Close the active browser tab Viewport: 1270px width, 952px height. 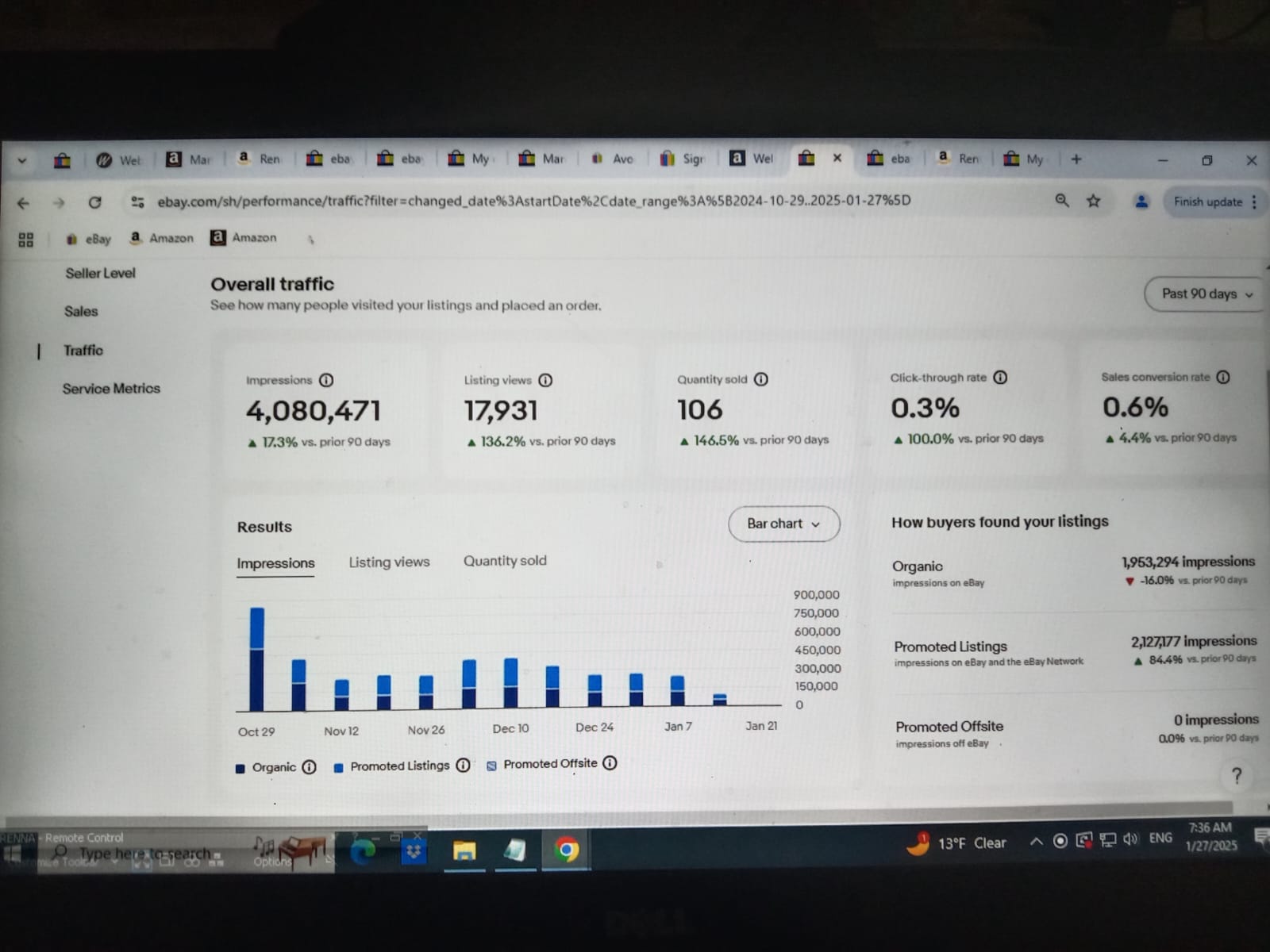837,158
